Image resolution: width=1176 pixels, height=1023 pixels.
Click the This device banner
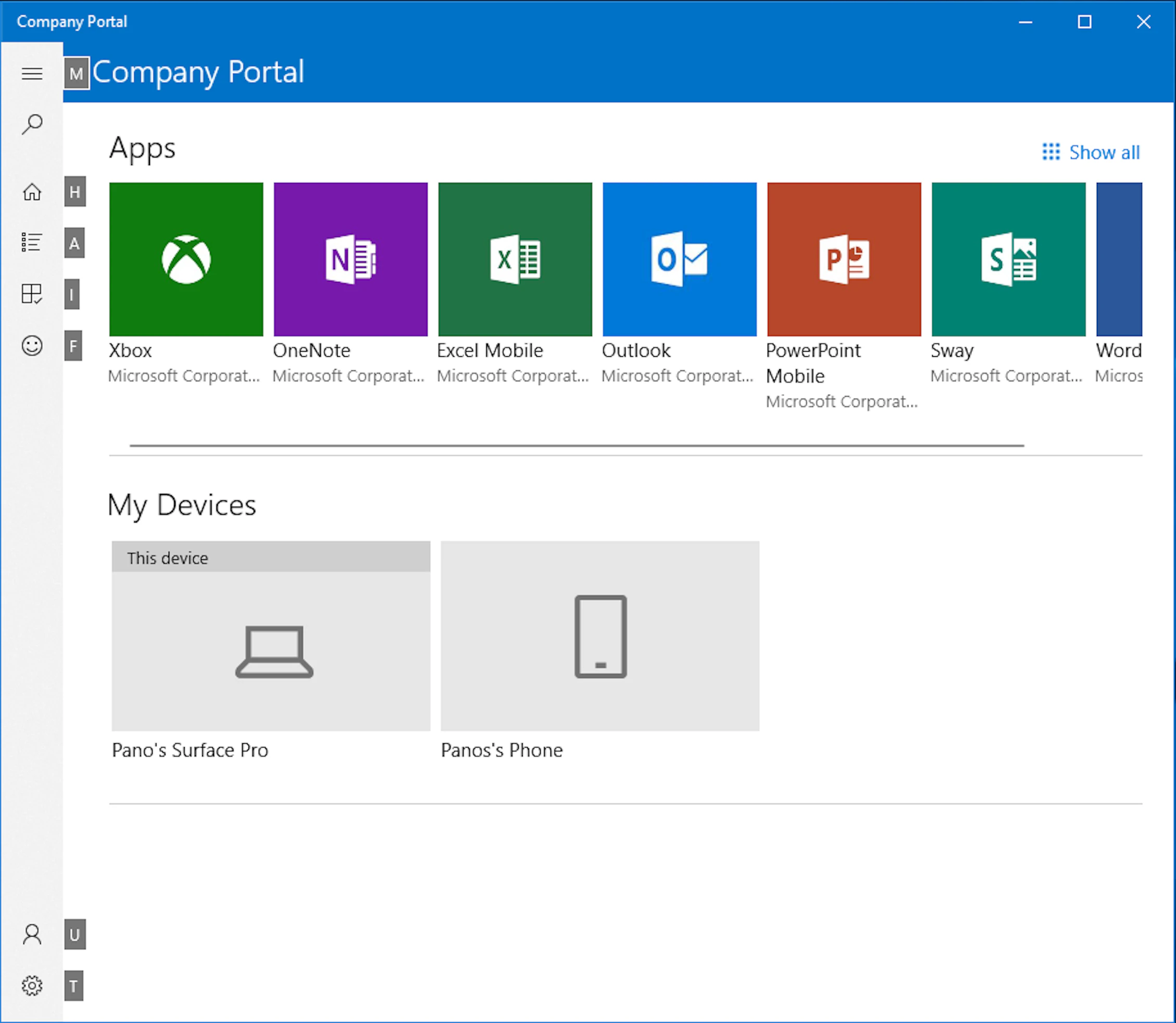click(271, 557)
